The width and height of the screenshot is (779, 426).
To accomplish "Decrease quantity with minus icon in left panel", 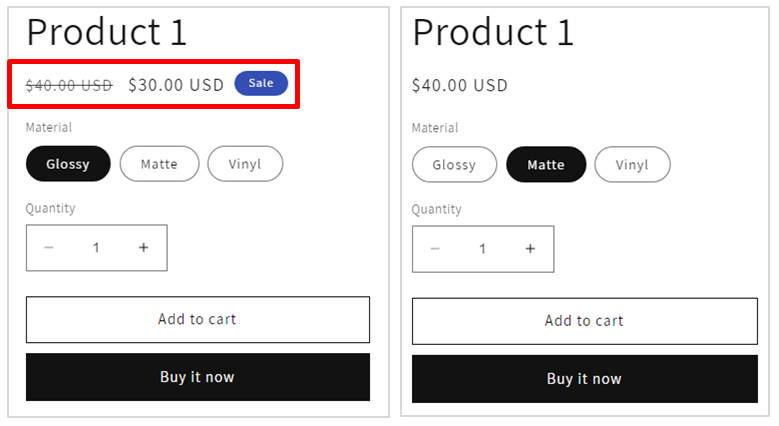I will 49,248.
